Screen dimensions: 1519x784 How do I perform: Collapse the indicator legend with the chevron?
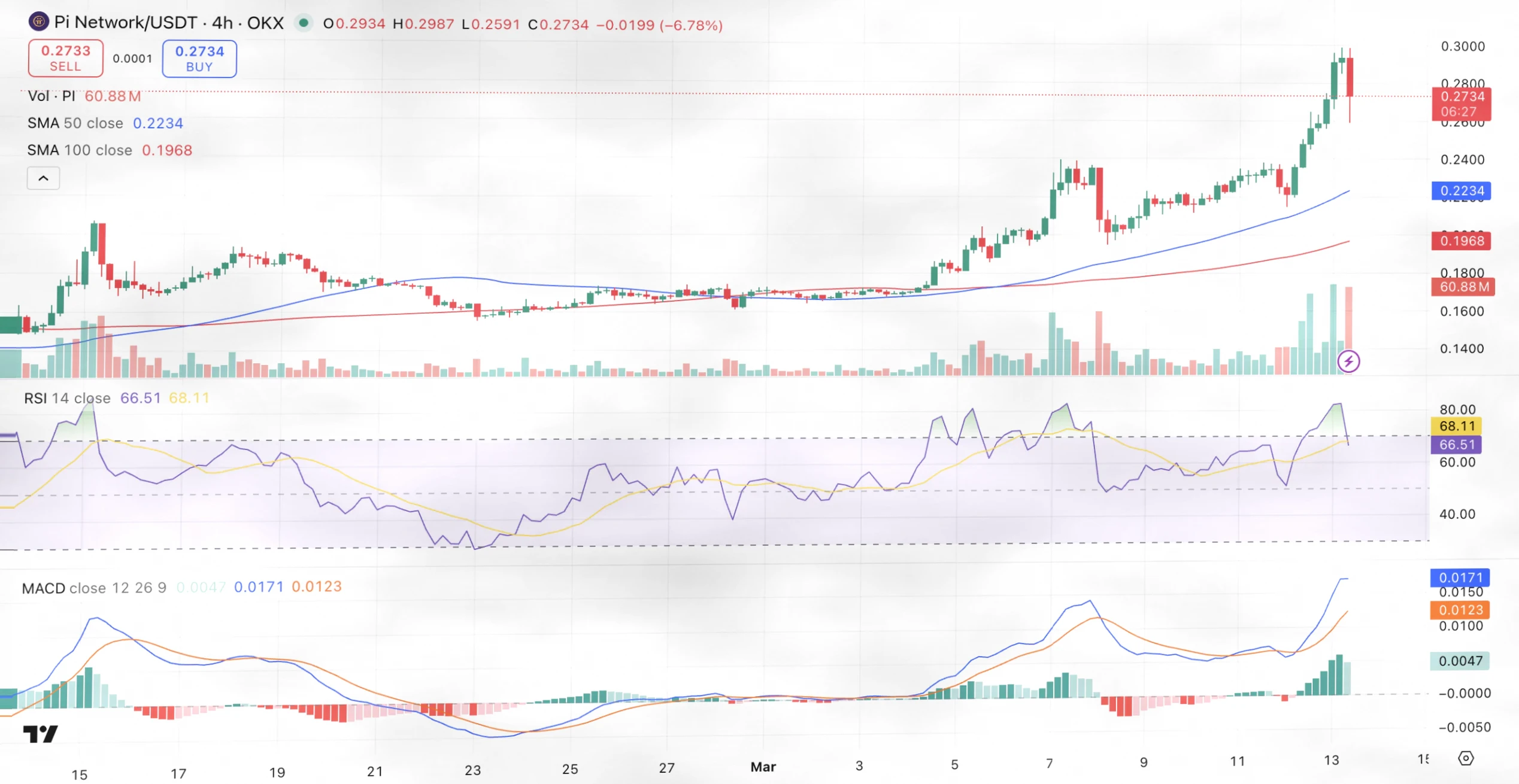(43, 178)
